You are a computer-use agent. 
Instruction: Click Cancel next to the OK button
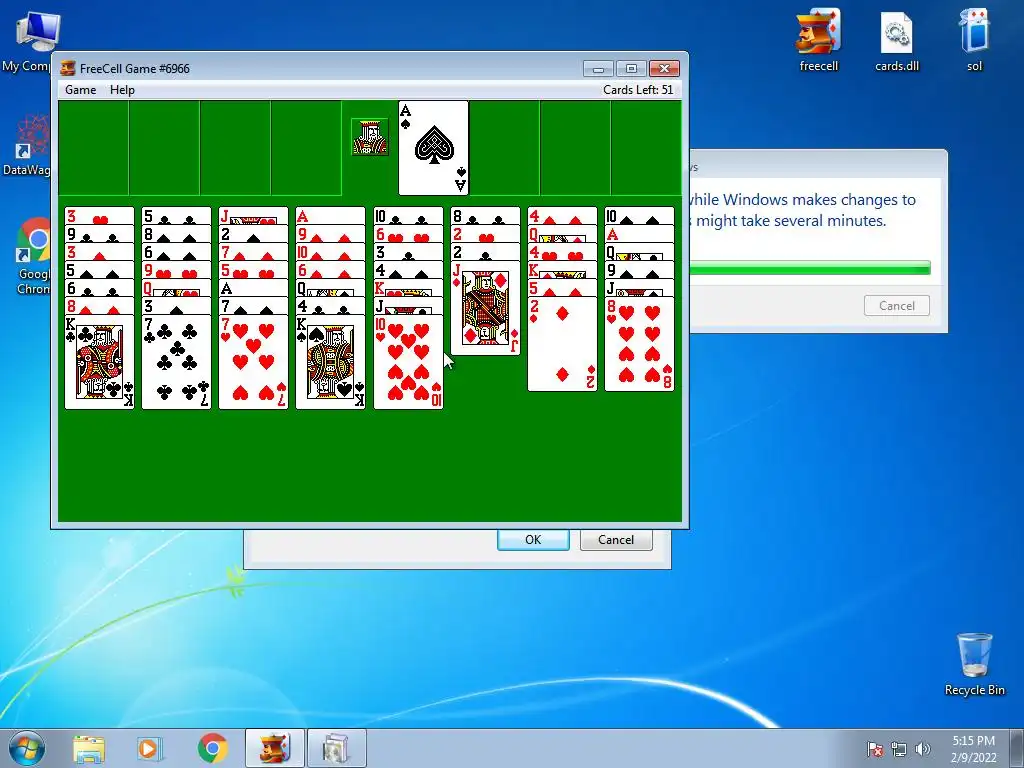coord(616,539)
